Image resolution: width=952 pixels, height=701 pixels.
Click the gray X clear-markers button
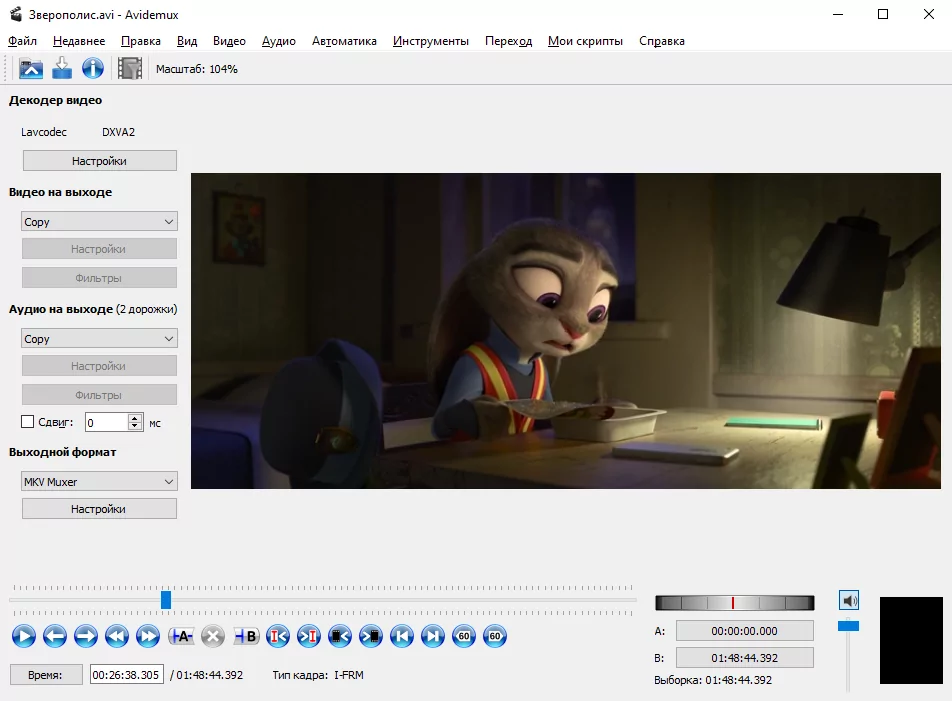[x=212, y=636]
